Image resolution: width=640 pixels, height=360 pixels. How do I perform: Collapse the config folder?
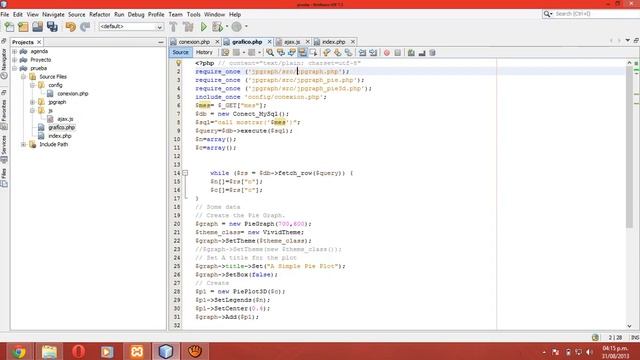coord(32,85)
